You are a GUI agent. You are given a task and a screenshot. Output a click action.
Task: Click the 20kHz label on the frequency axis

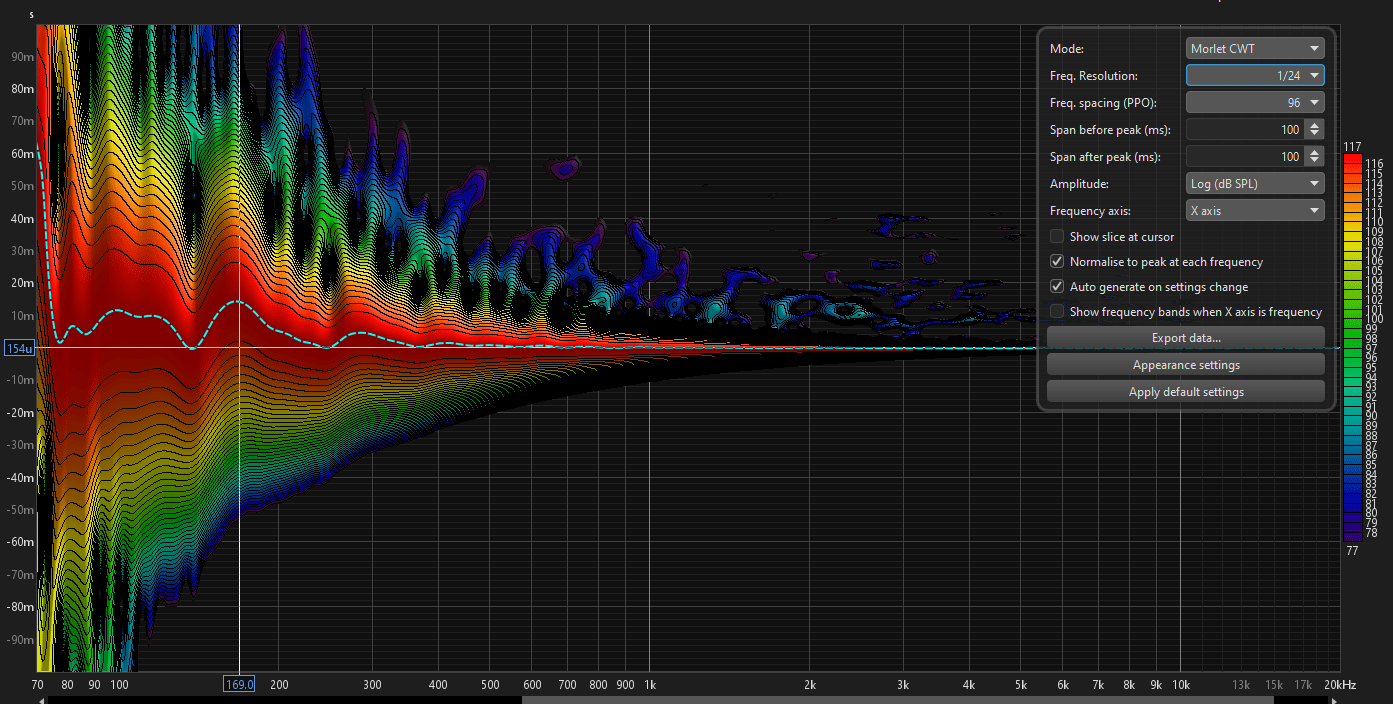1339,685
